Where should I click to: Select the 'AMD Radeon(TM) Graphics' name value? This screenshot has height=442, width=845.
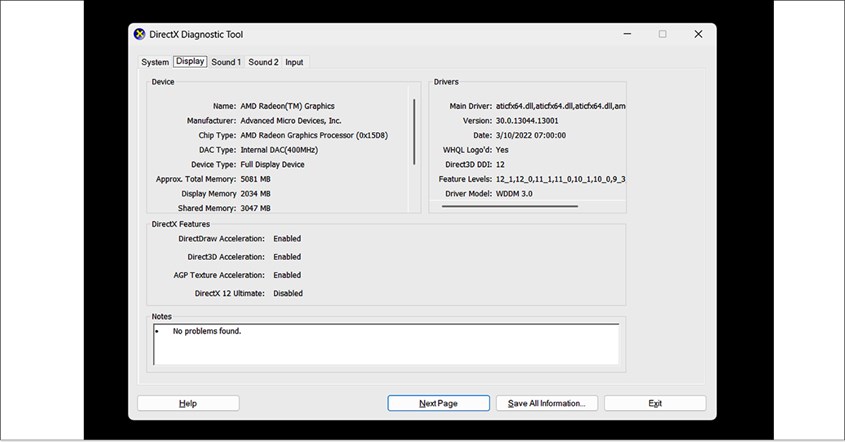pyautogui.click(x=287, y=106)
